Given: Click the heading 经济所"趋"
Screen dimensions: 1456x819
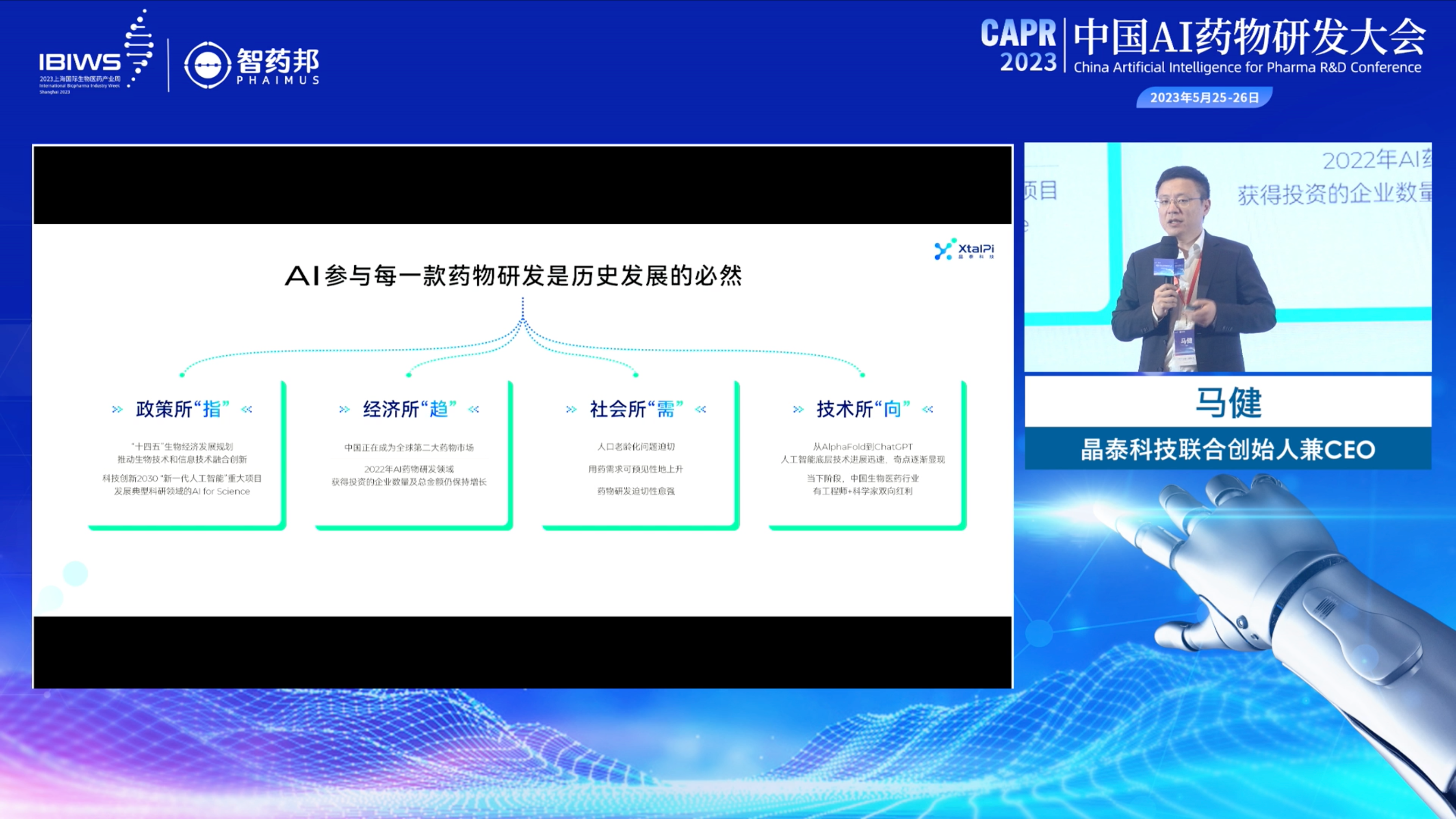Looking at the screenshot, I should (x=409, y=409).
